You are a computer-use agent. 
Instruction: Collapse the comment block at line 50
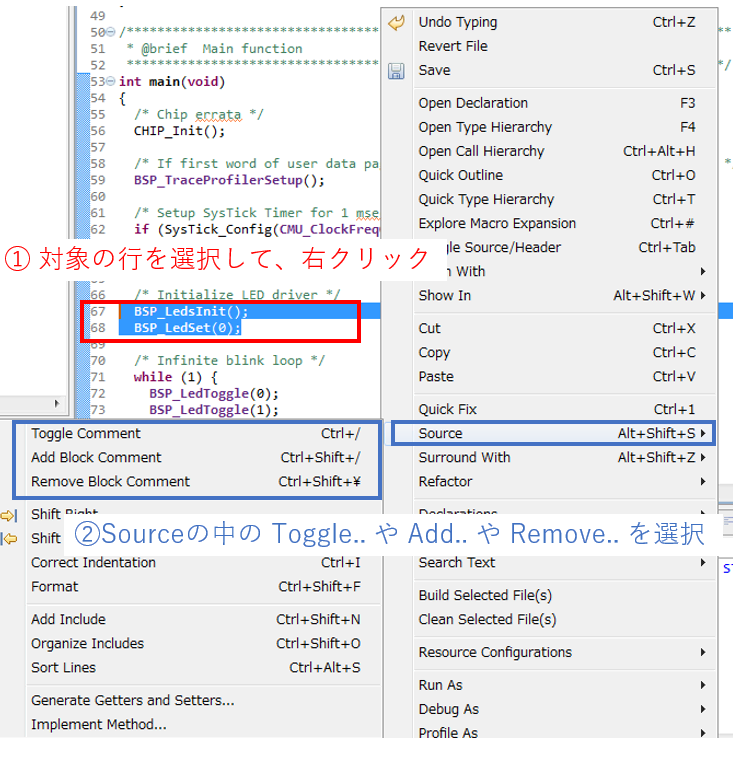point(111,32)
